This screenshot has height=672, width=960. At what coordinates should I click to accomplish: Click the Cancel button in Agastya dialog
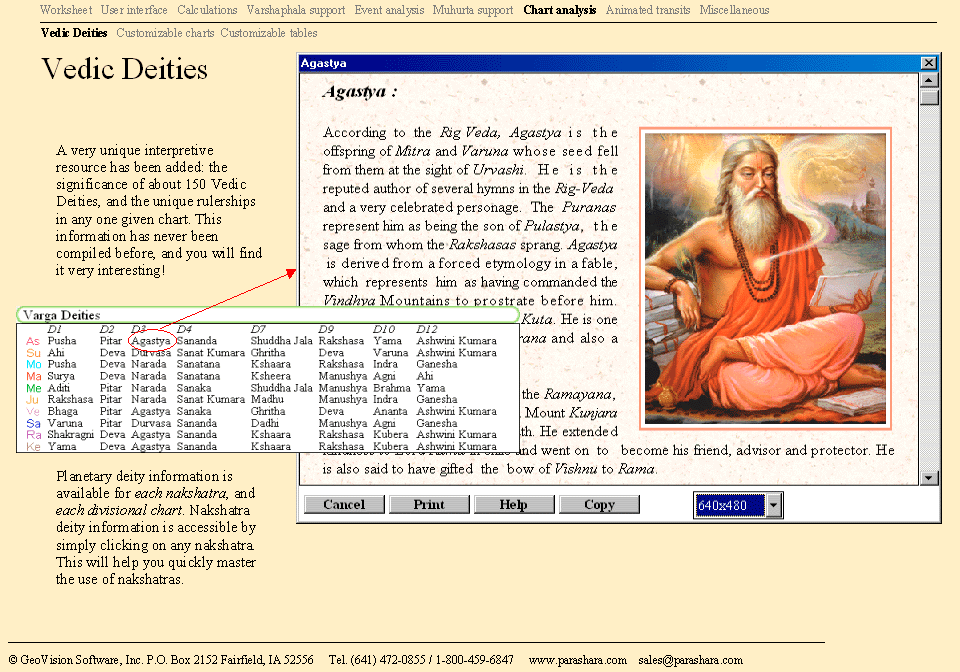point(344,504)
